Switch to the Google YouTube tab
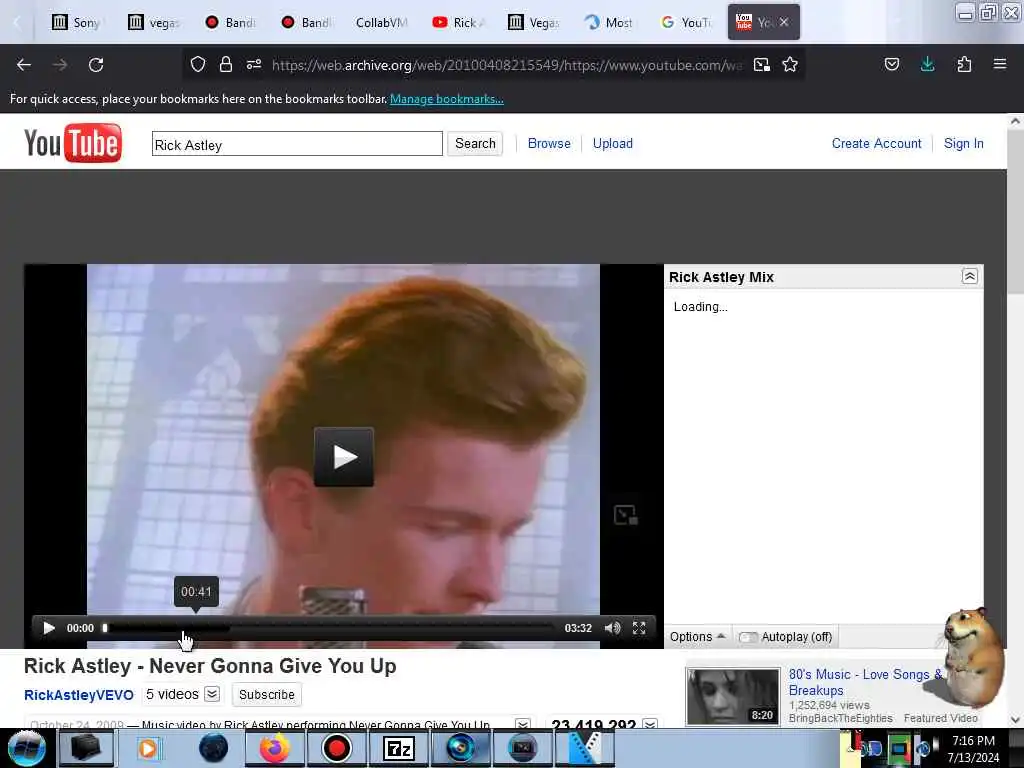 686,22
